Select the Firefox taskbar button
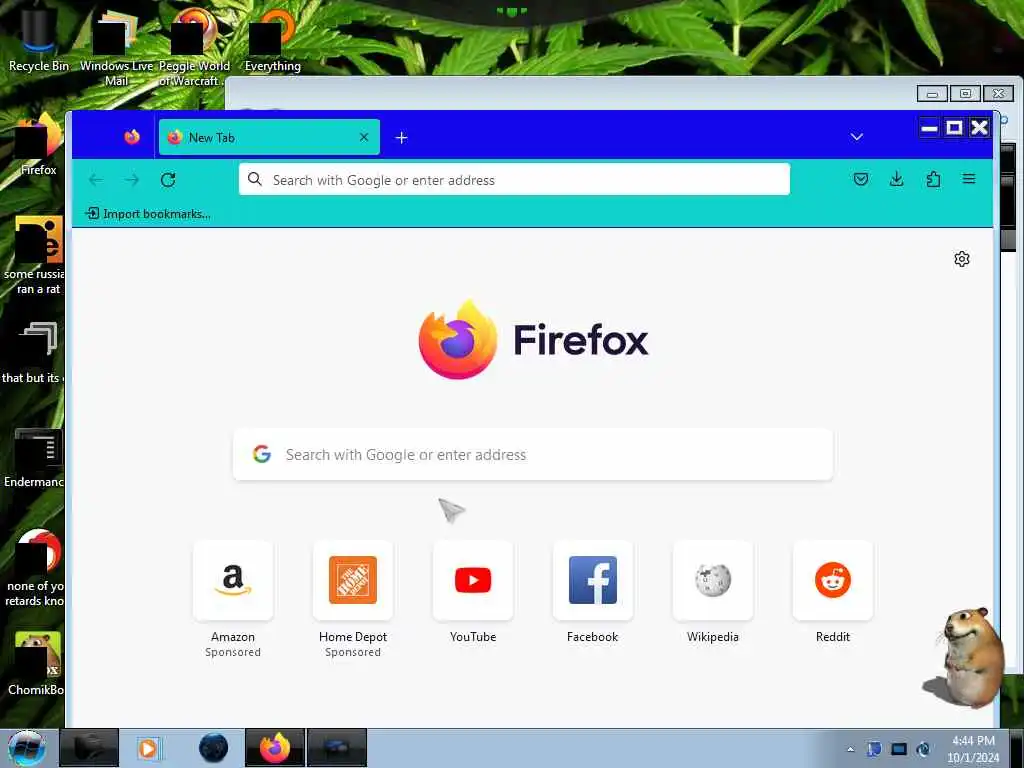The height and width of the screenshot is (768, 1024). (x=275, y=748)
